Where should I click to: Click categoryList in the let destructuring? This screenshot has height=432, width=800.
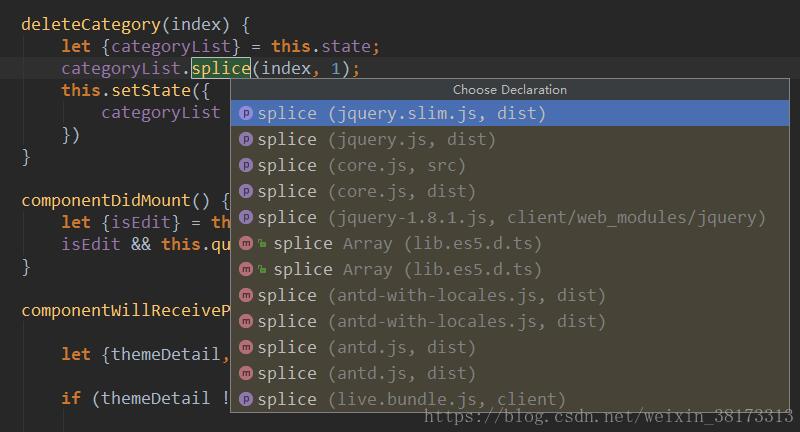click(x=171, y=46)
